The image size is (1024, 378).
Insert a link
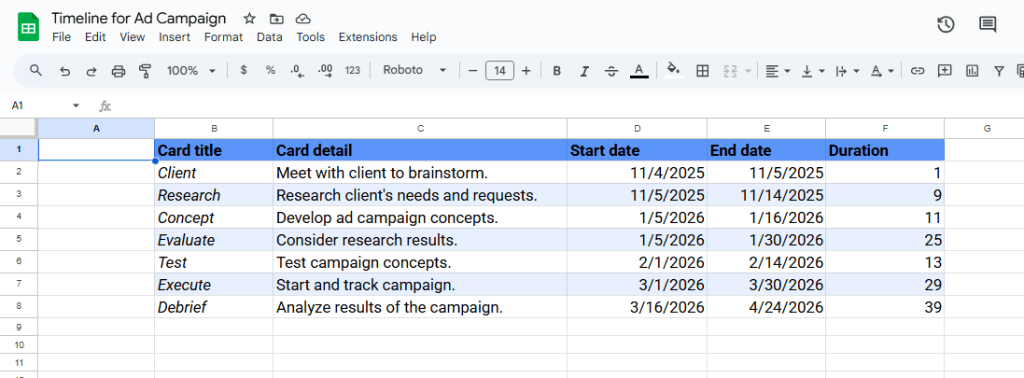(x=918, y=71)
